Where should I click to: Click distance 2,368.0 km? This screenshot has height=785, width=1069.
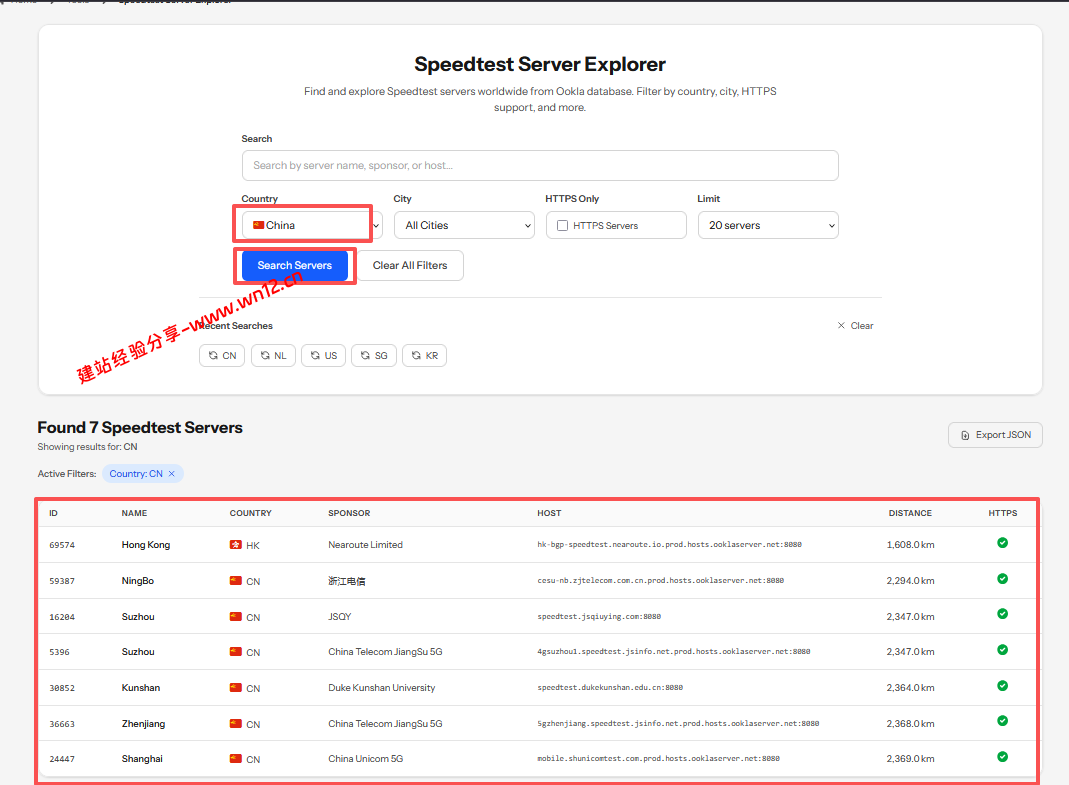click(x=910, y=724)
